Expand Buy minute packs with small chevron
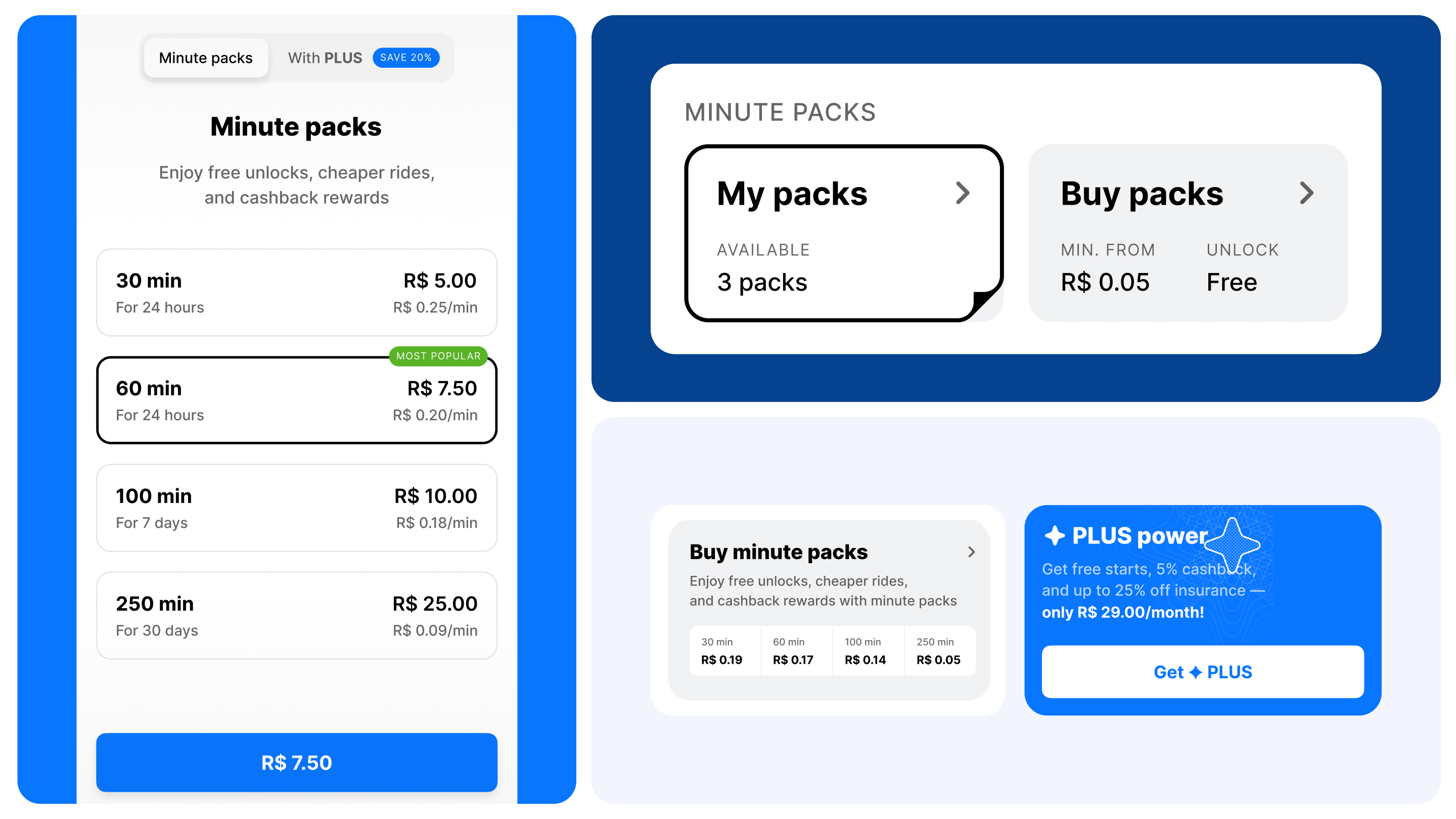 coord(972,552)
